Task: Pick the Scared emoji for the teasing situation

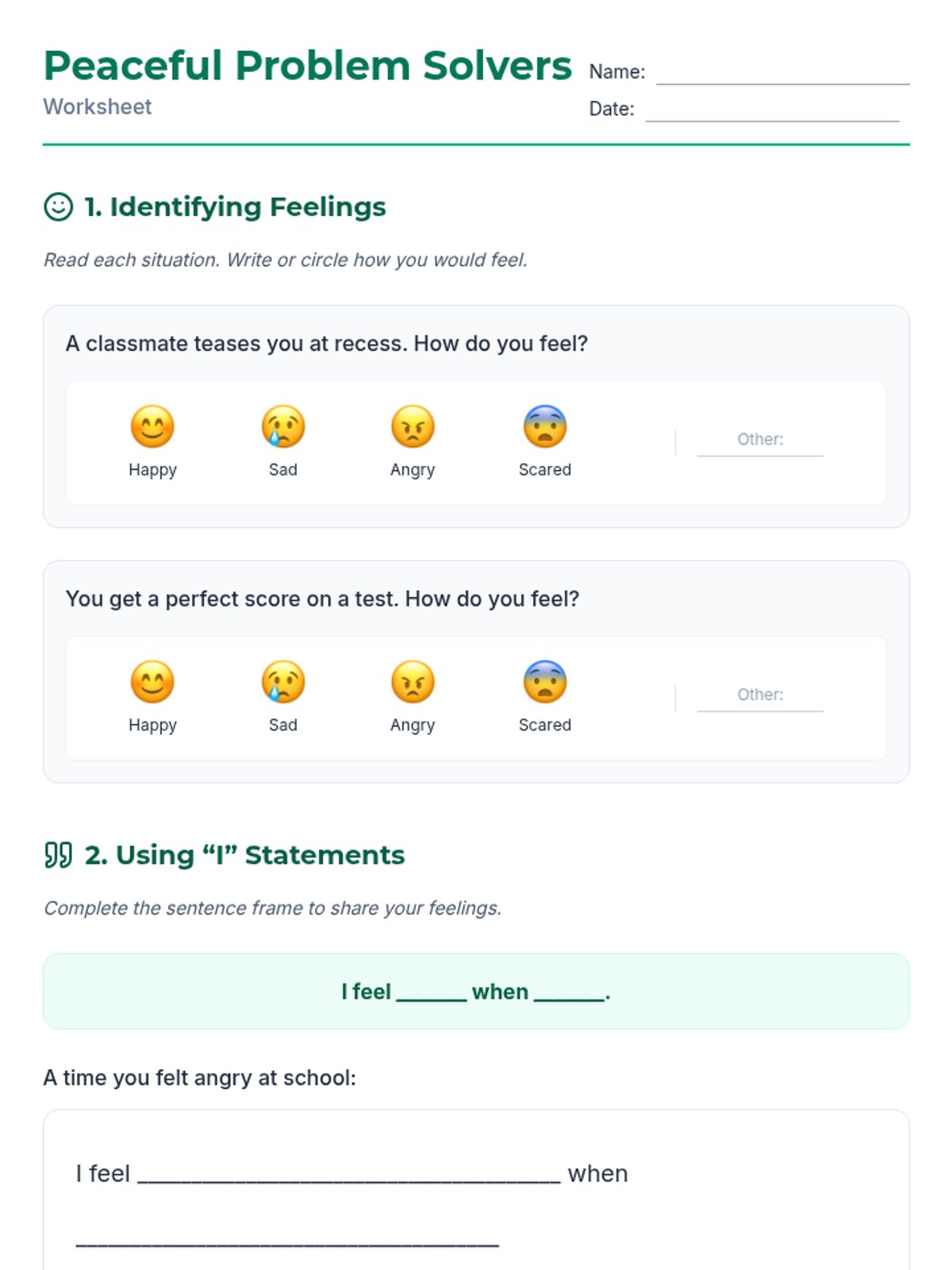Action: [545, 427]
